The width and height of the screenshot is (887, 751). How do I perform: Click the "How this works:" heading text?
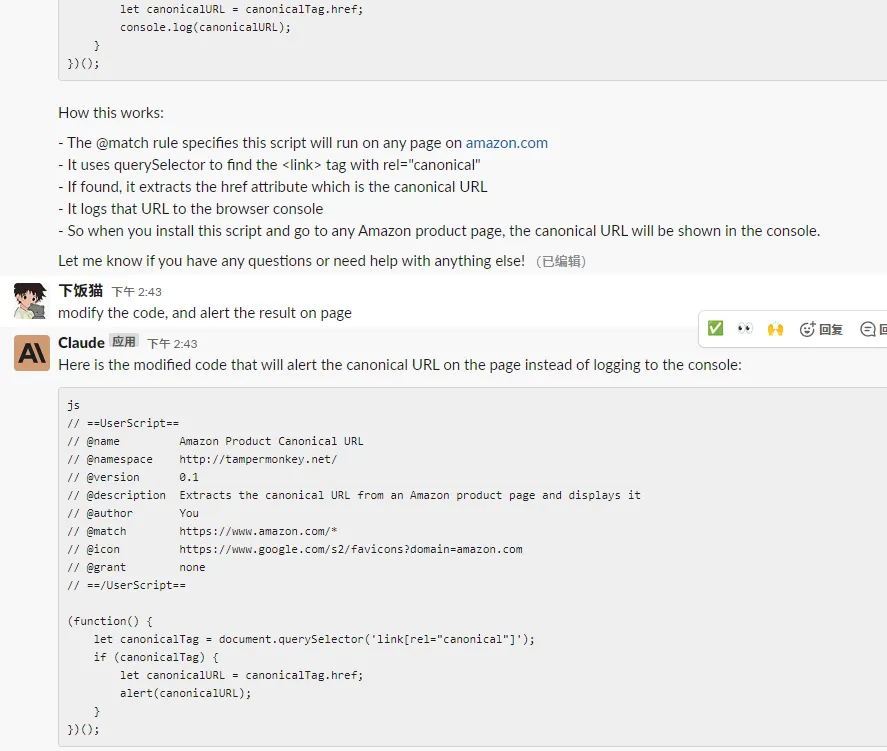click(x=111, y=113)
